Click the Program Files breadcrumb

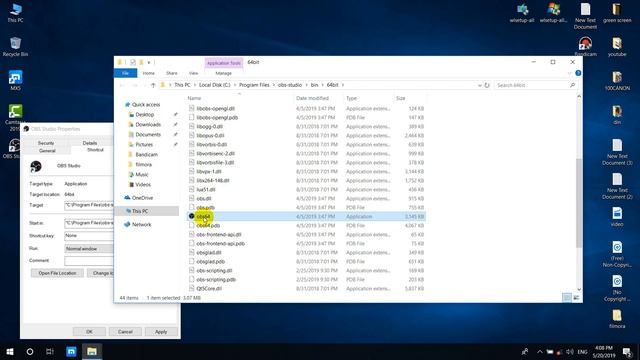click(254, 85)
